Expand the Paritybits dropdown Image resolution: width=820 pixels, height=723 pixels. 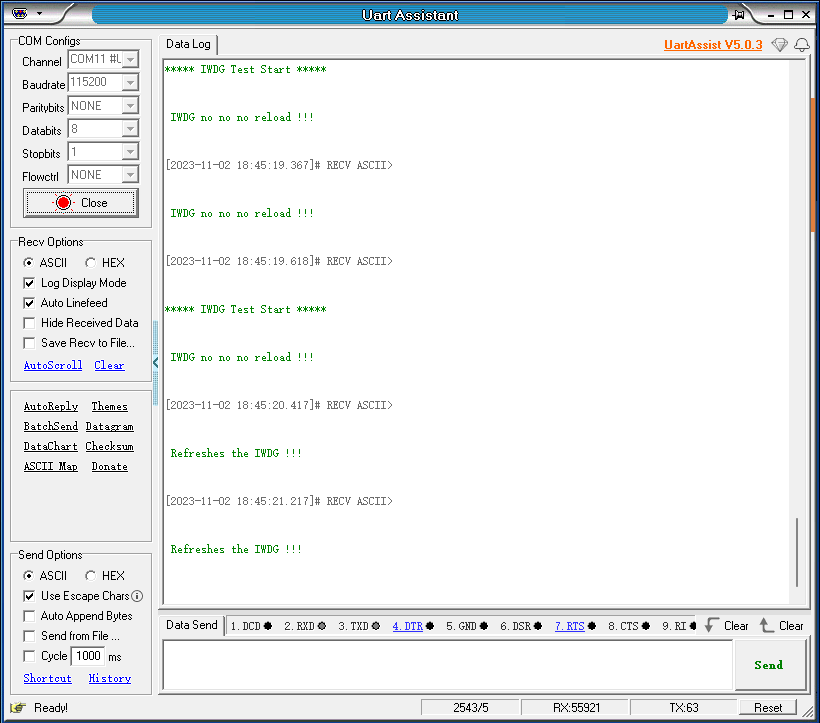(x=130, y=106)
